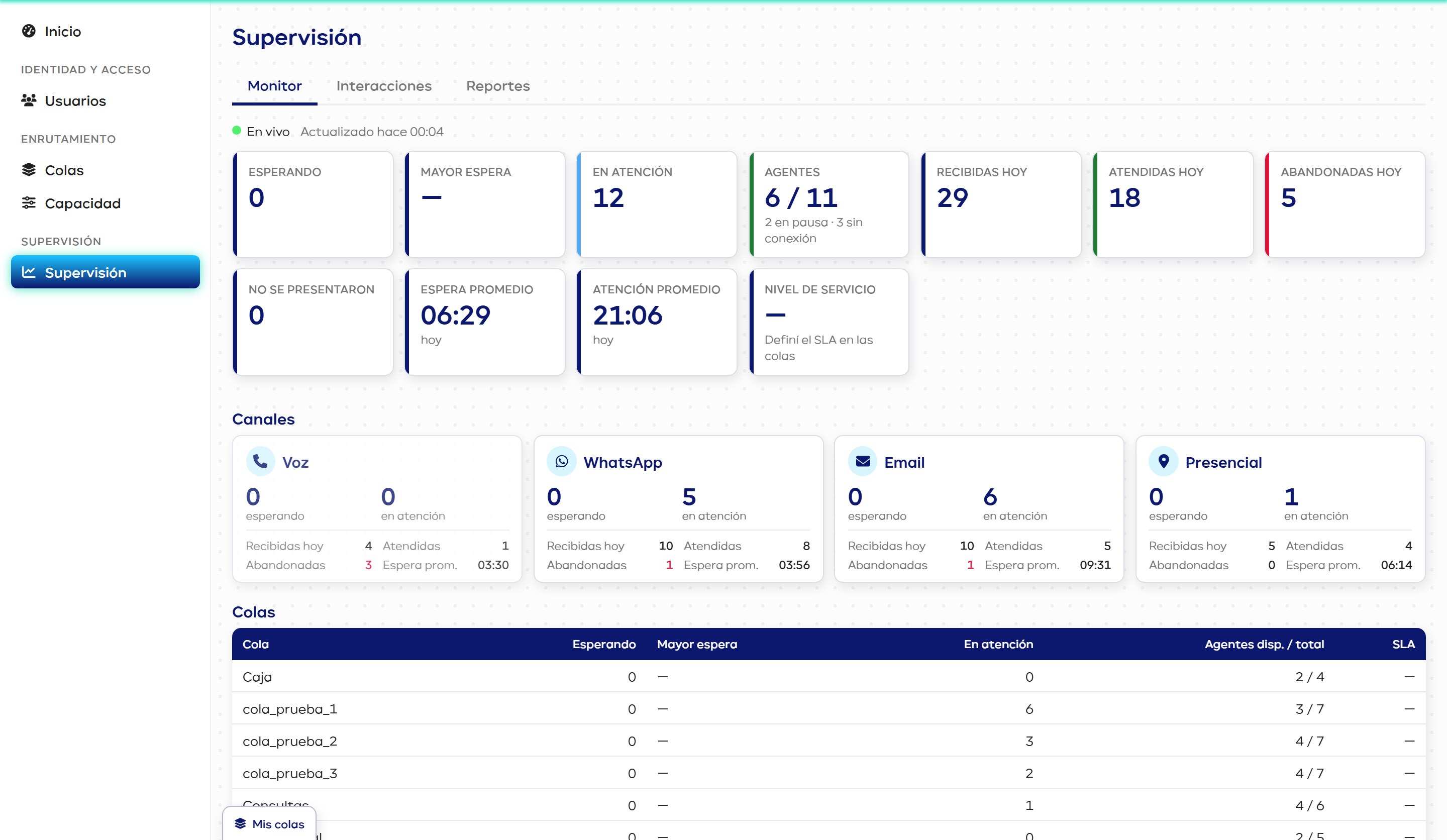Click the ESPERANDO card

click(x=313, y=204)
